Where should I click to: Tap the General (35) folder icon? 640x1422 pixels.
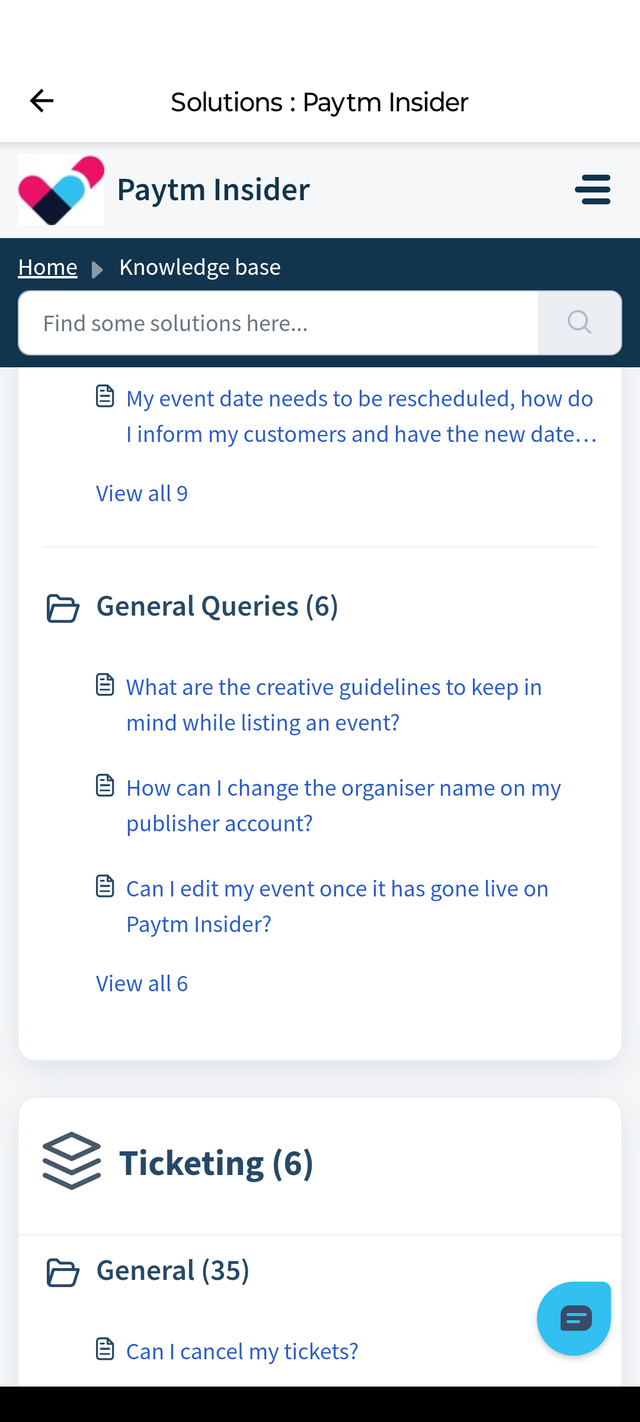point(63,1272)
